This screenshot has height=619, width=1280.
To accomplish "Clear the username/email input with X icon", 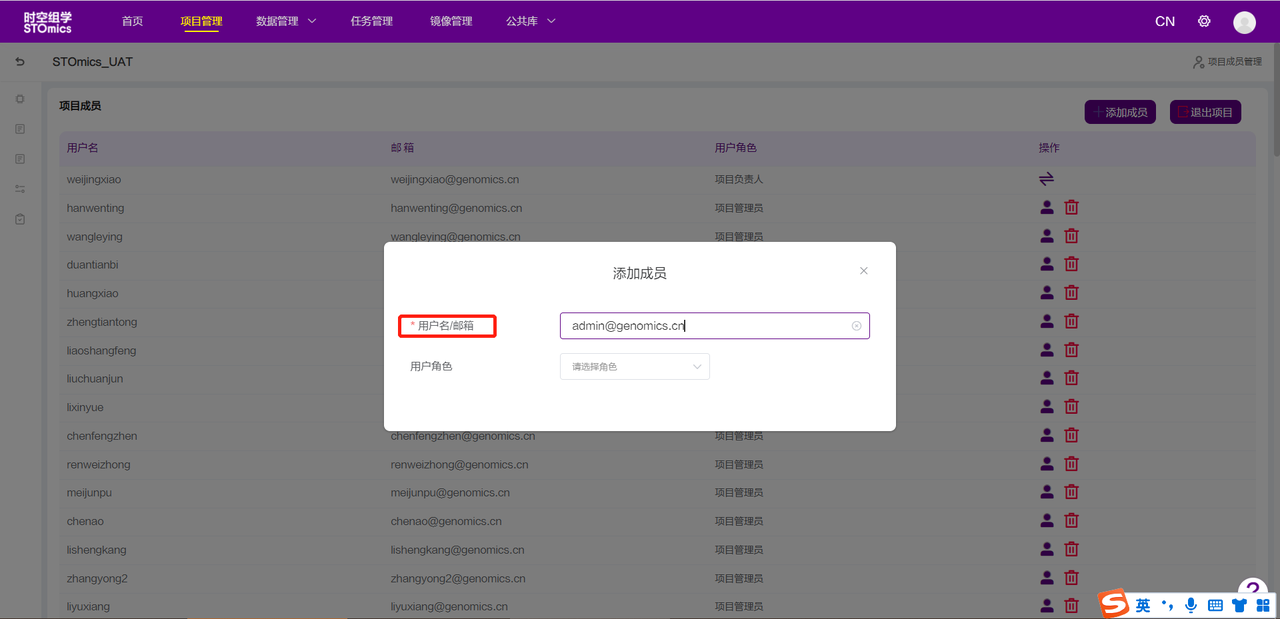I will coord(856,326).
